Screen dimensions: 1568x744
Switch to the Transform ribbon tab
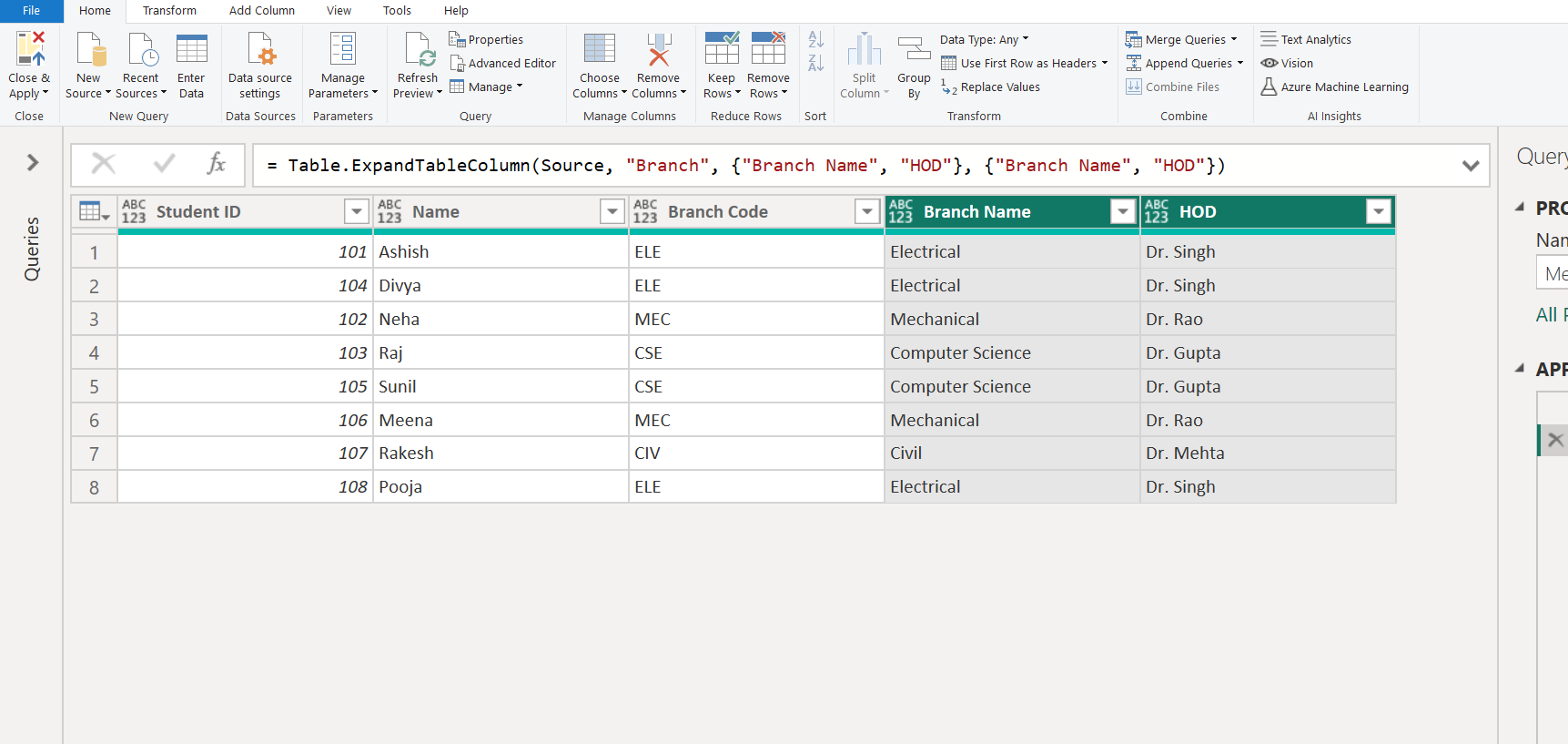click(x=169, y=11)
